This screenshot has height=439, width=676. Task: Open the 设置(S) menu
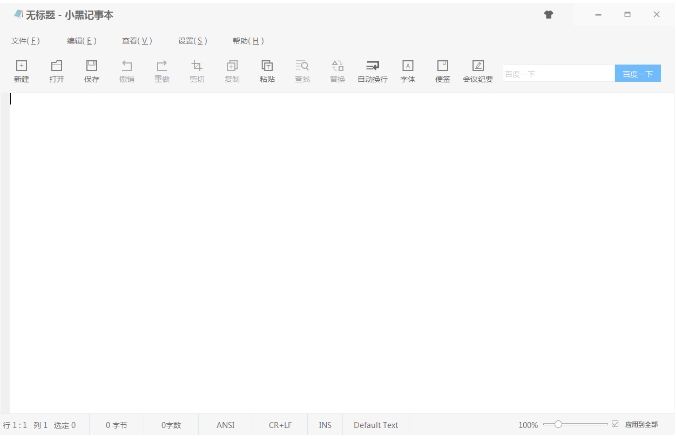(193, 41)
